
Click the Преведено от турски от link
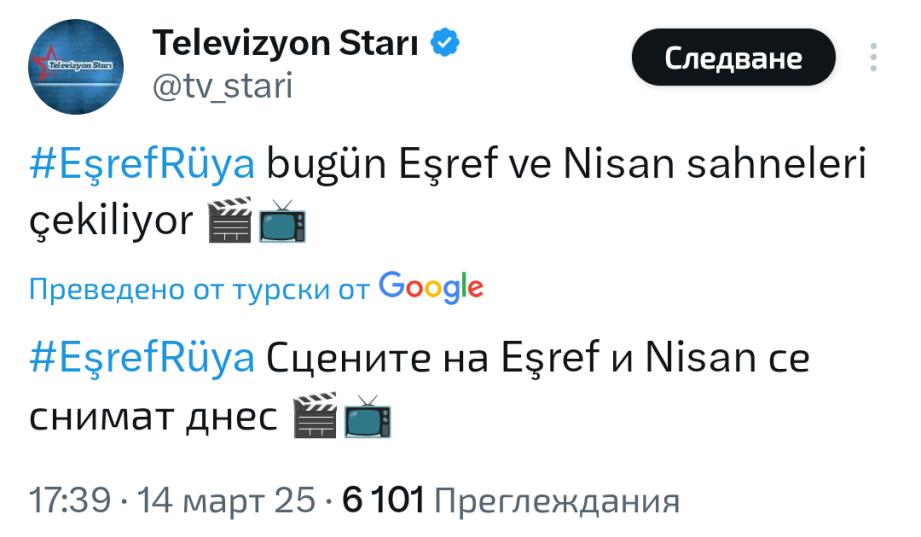point(200,290)
